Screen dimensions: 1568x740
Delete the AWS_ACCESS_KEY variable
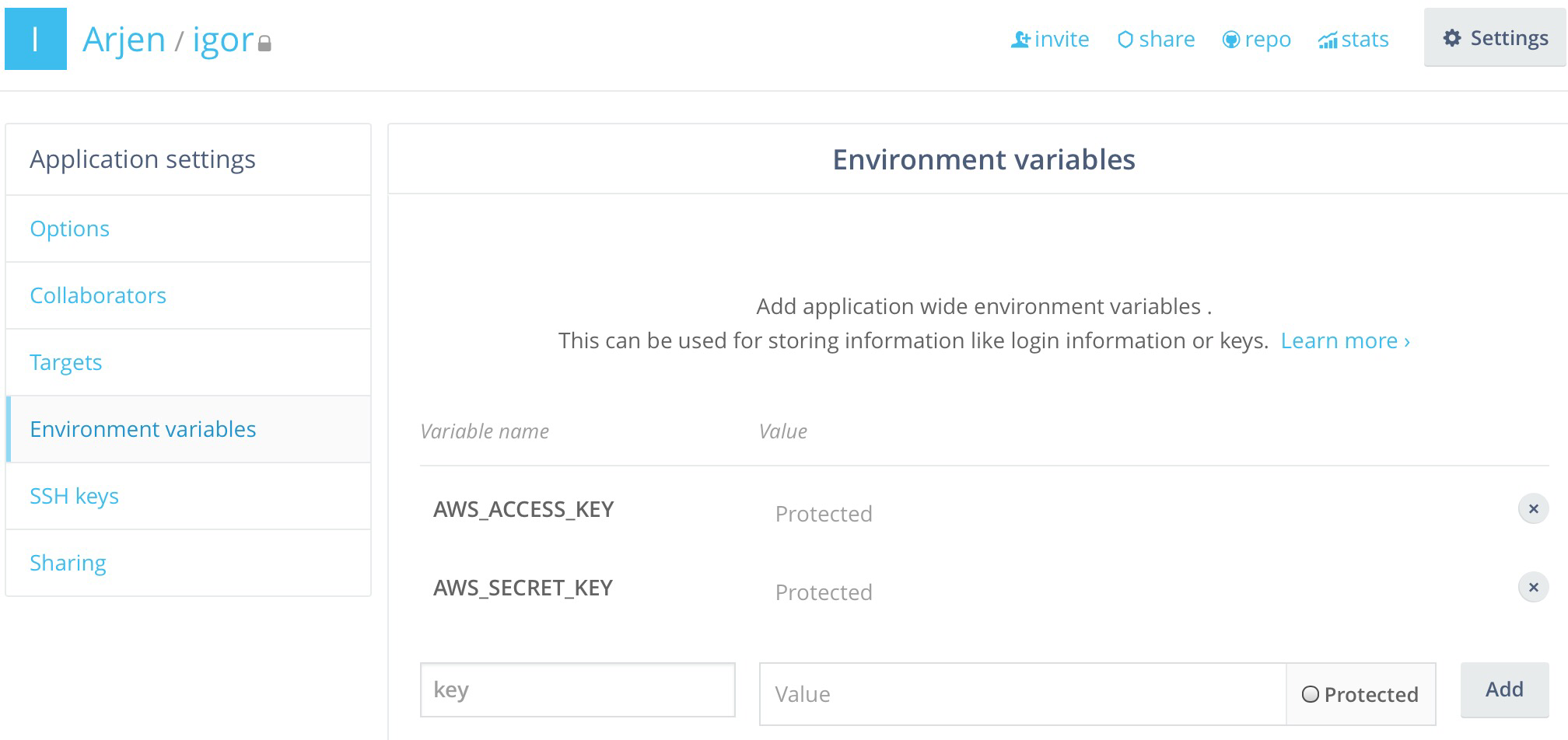1533,509
